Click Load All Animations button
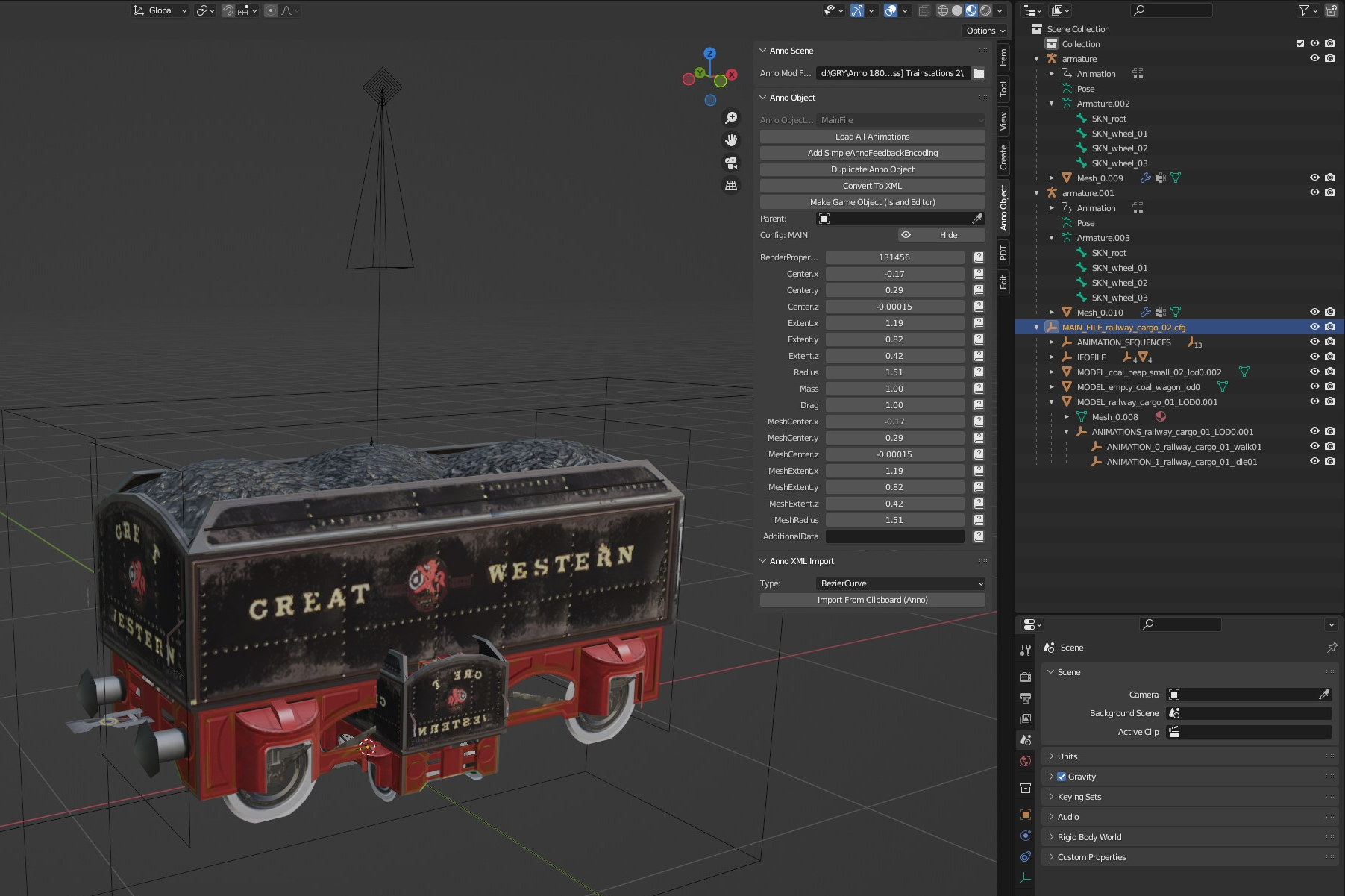 [872, 137]
